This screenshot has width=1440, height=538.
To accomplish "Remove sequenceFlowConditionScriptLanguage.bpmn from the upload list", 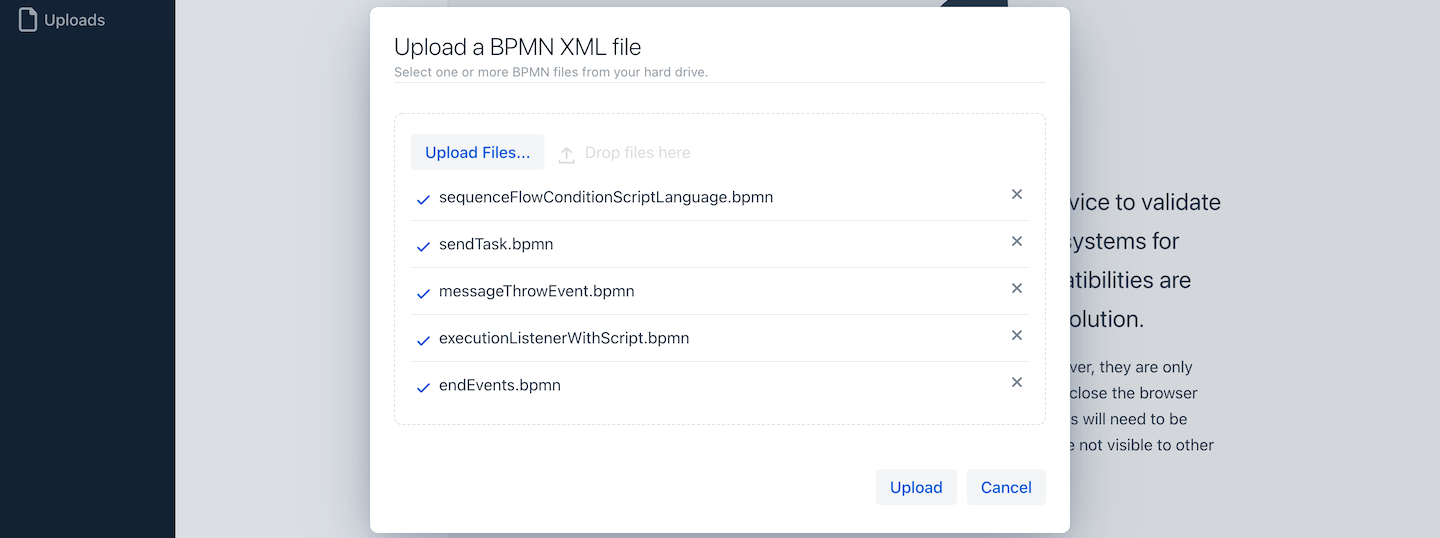I will (1016, 195).
